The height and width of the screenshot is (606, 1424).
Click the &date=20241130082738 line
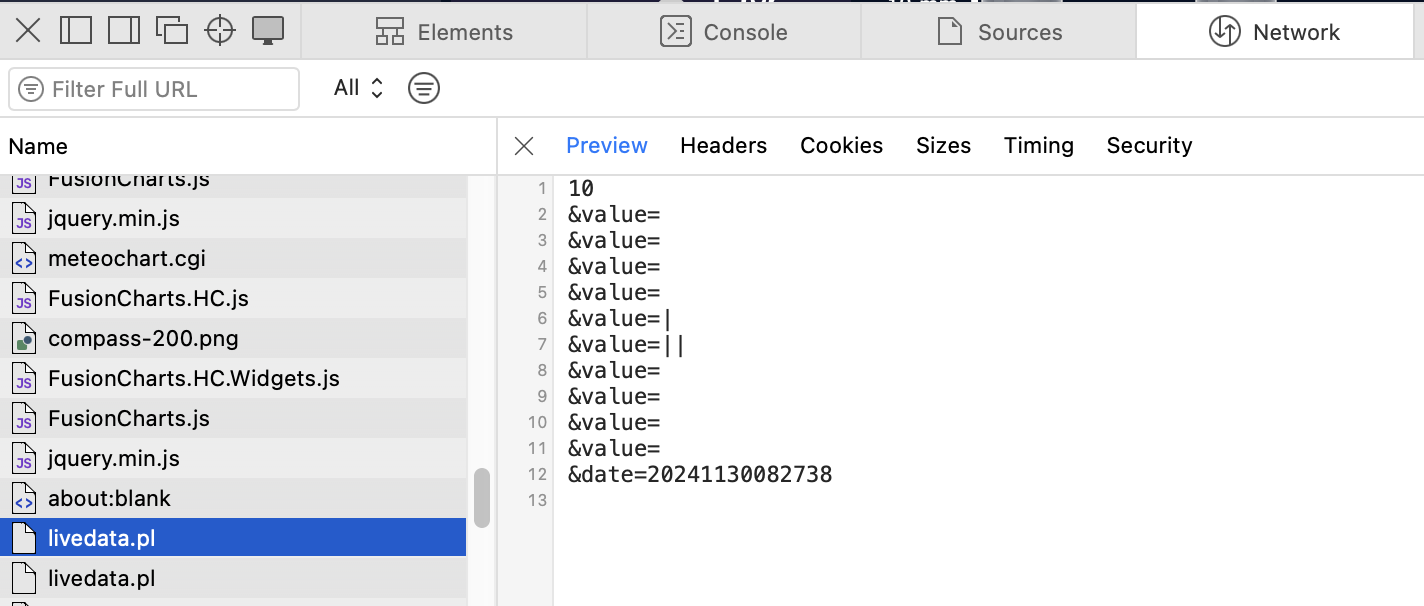pos(700,474)
